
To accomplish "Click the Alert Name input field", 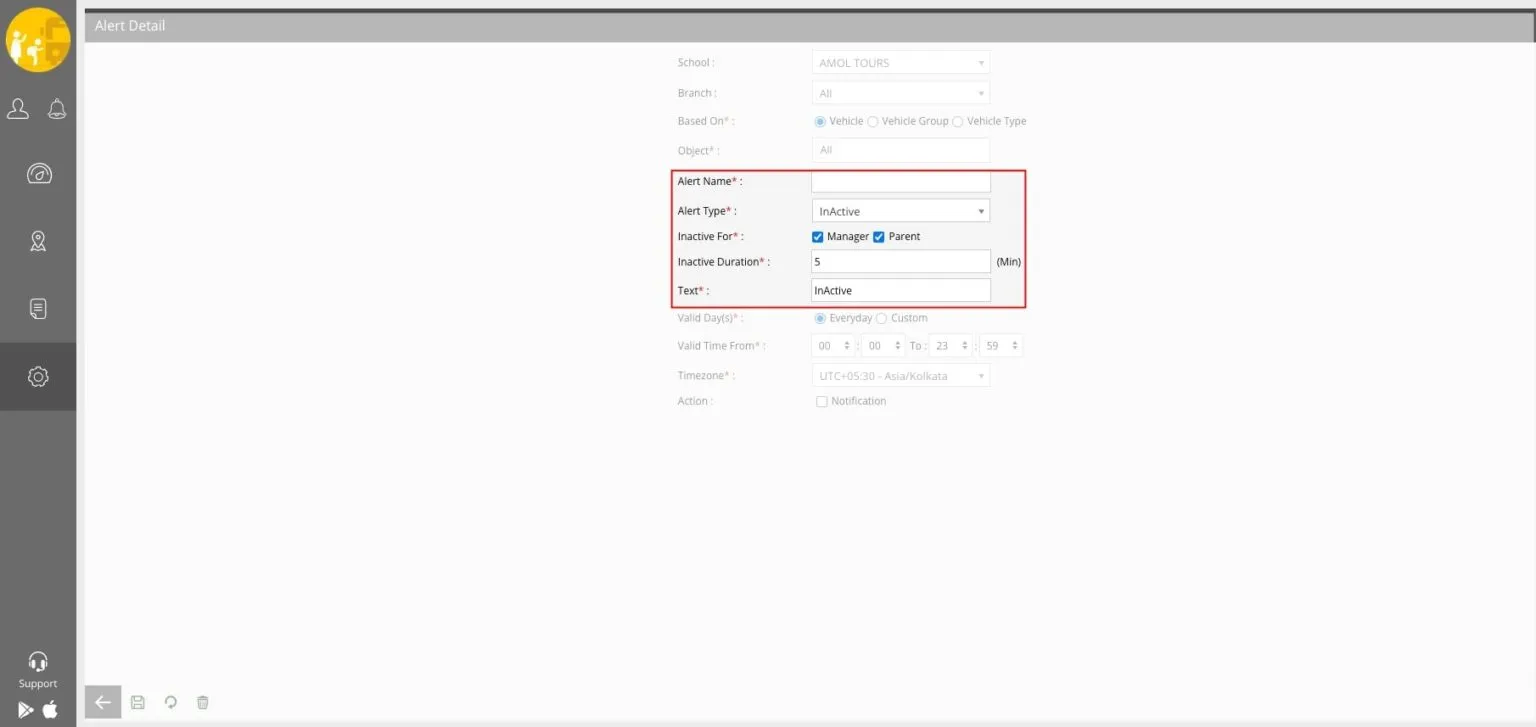I will (x=900, y=182).
